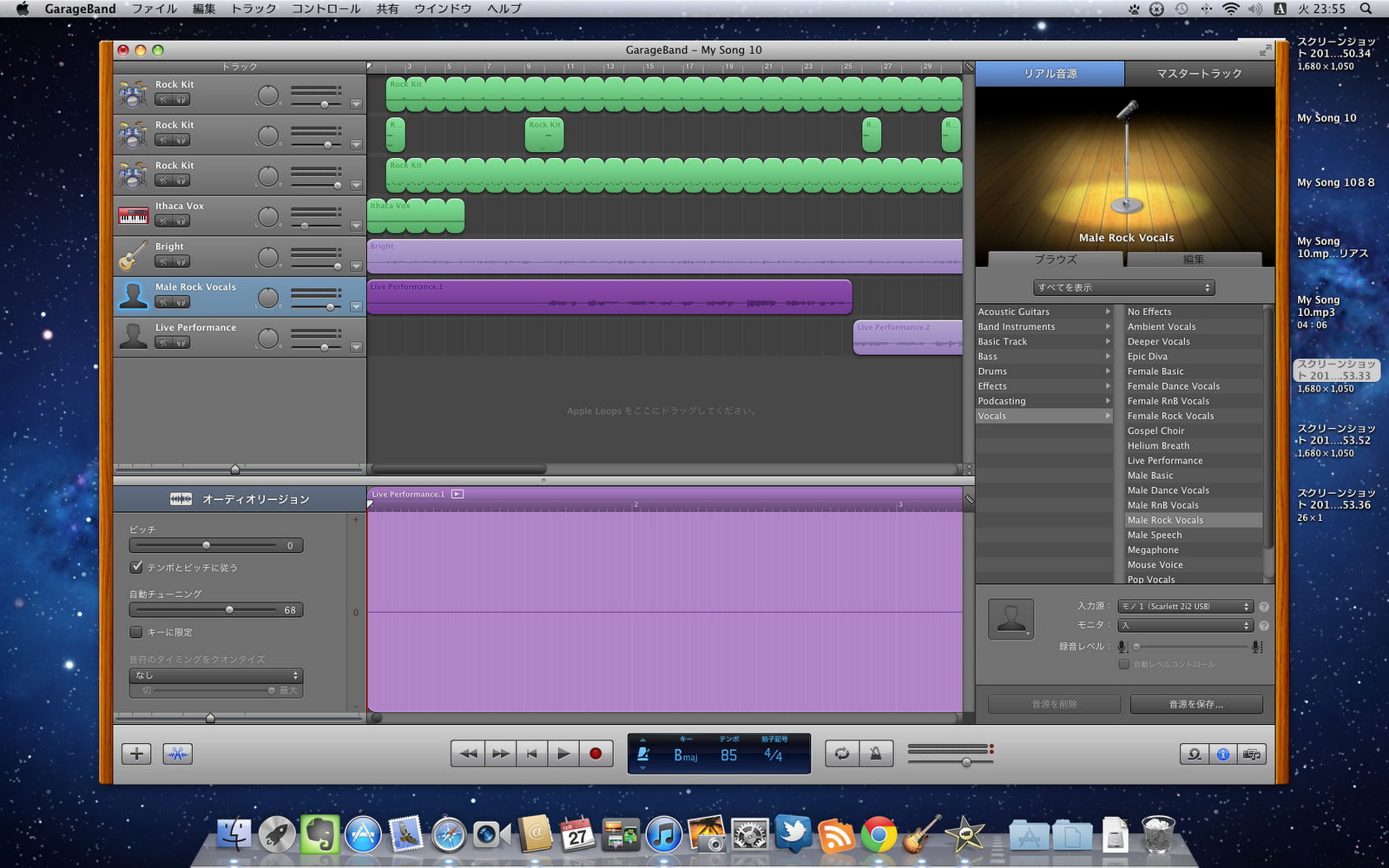Select the Edit (編集) tab in track info
Viewport: 1389px width, 868px height.
tap(1194, 260)
